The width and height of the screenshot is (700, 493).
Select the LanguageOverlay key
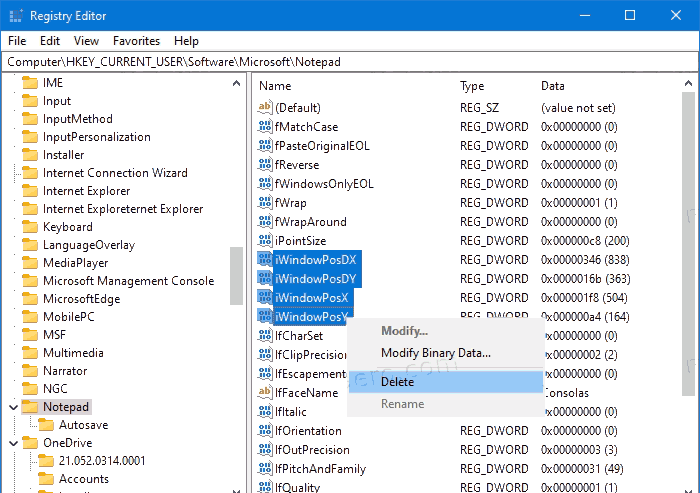[89, 245]
